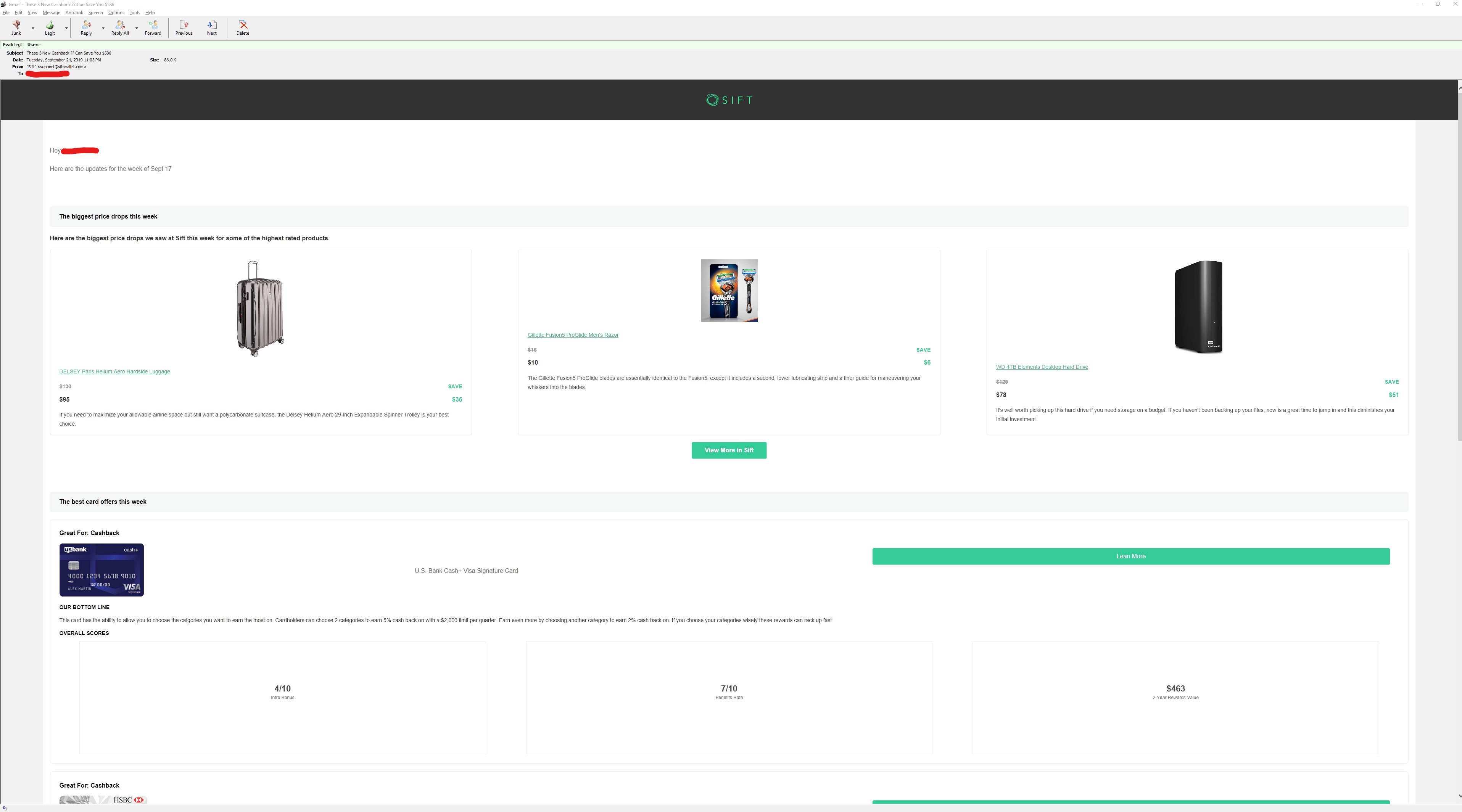Image resolution: width=1462 pixels, height=812 pixels.
Task: Click Learn More for U.S. Bank Cash+ card
Action: pos(1130,556)
